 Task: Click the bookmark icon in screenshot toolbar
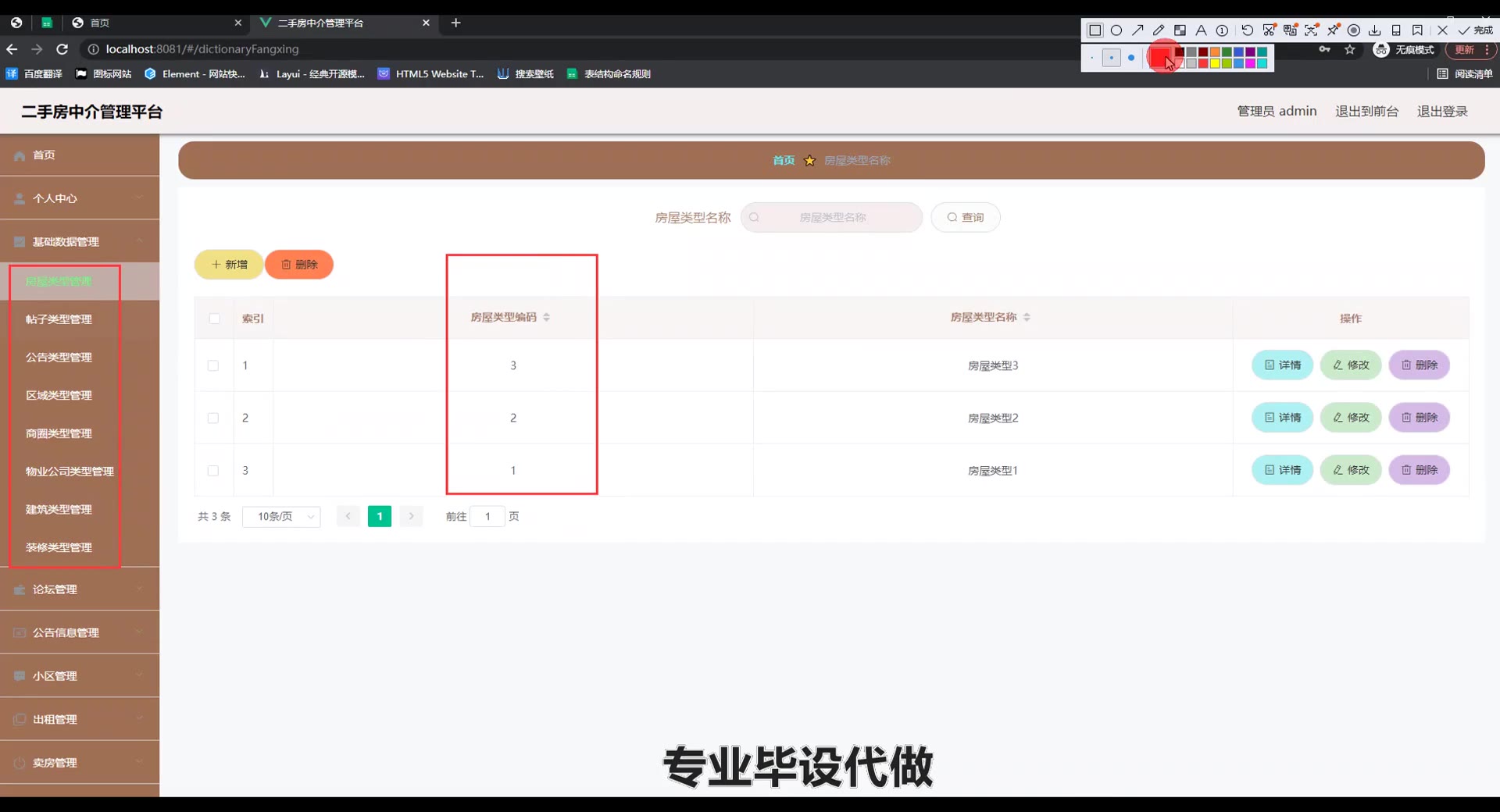pyautogui.click(x=1417, y=30)
